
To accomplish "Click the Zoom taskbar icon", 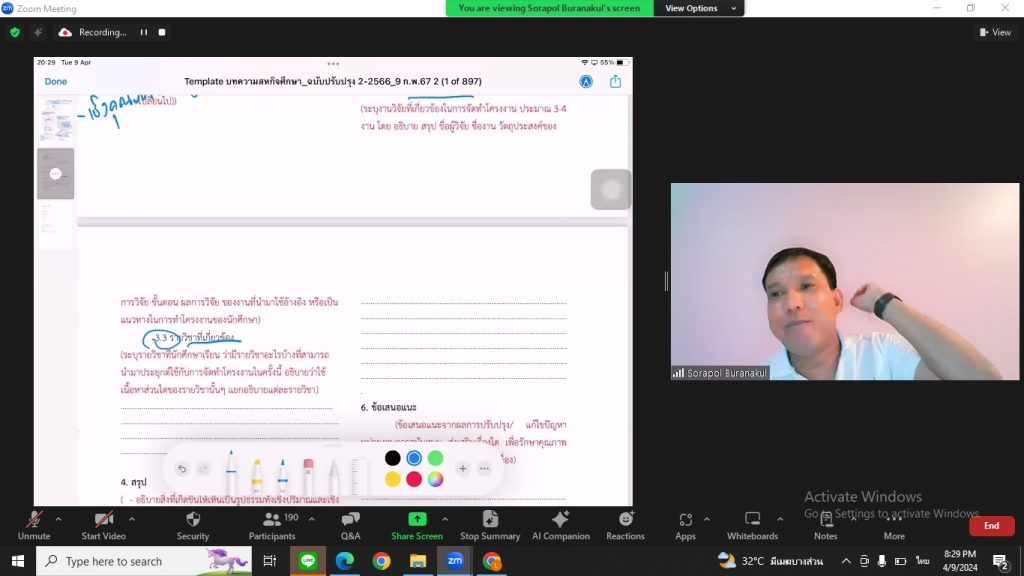I will click(x=455, y=561).
